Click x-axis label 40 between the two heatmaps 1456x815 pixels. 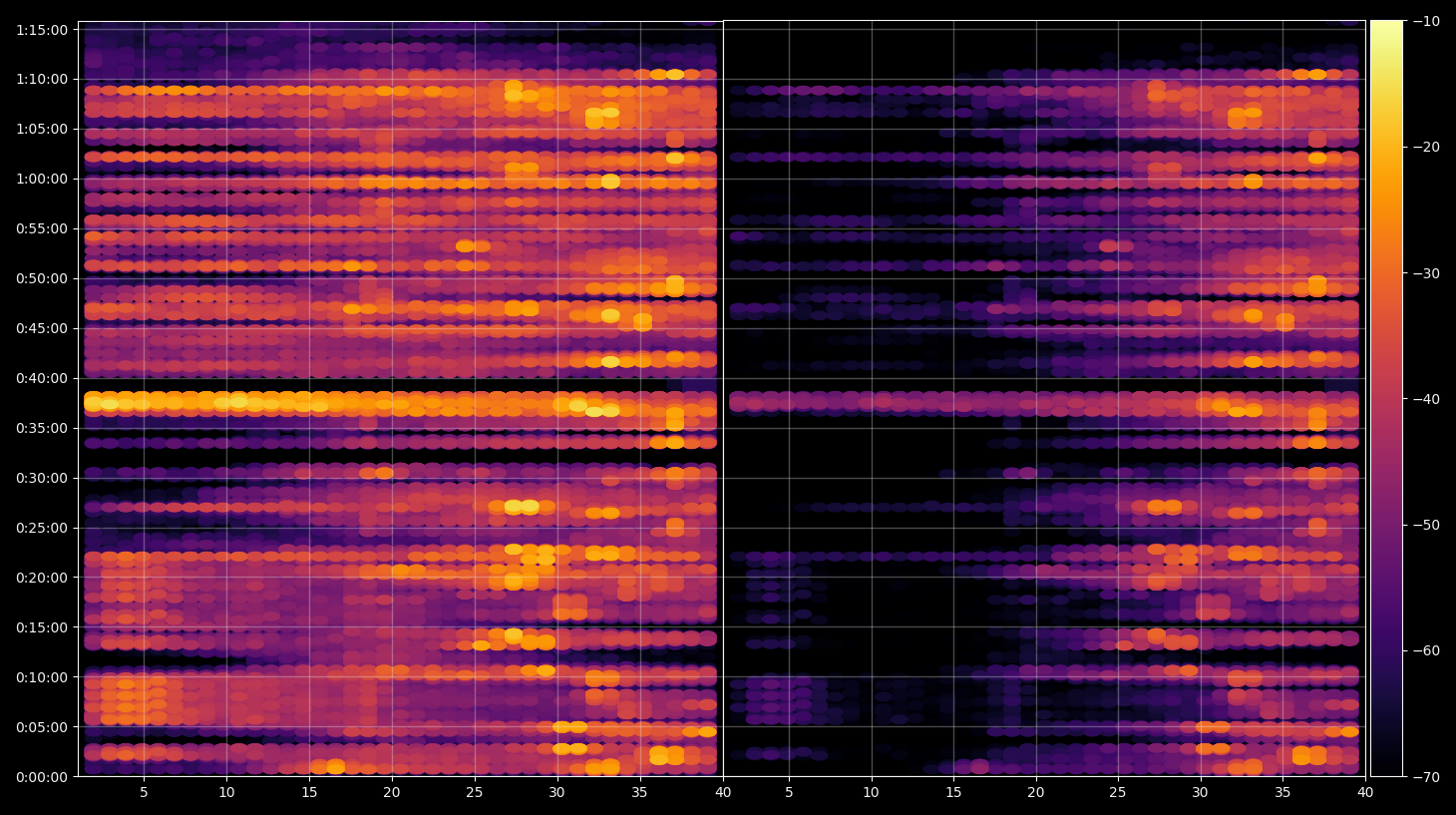click(723, 793)
